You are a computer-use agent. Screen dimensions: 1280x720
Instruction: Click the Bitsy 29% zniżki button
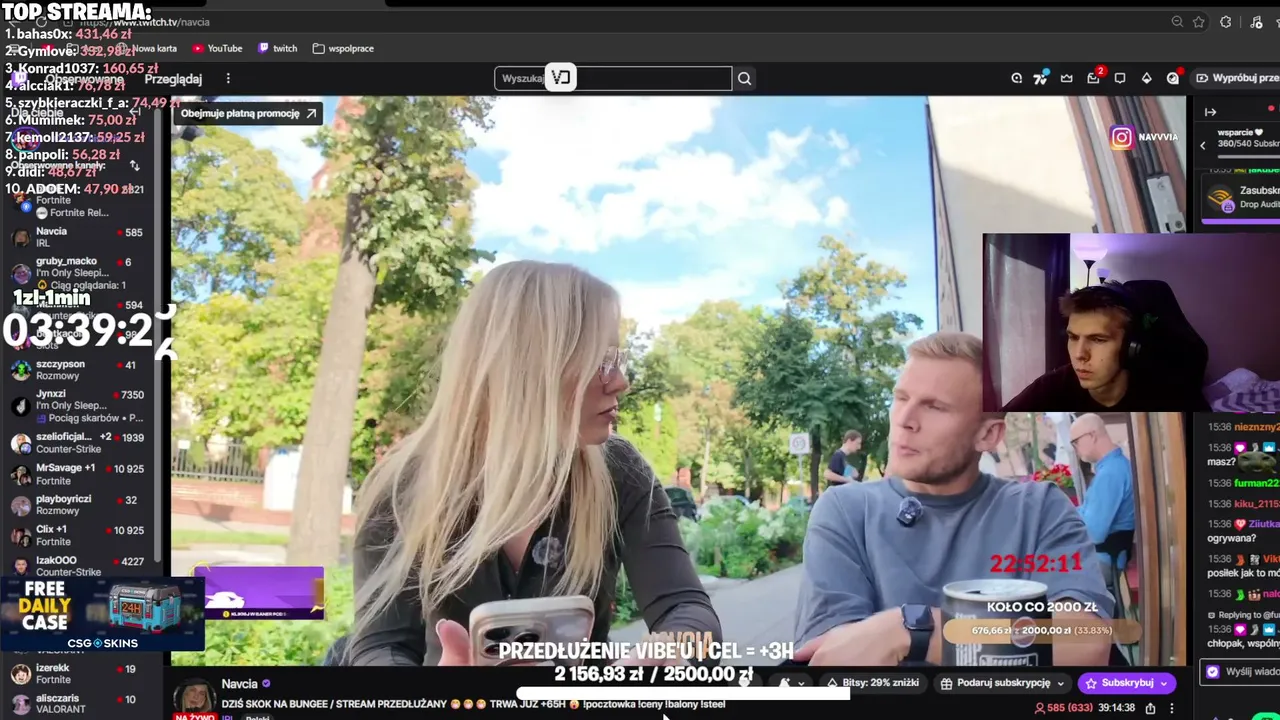pyautogui.click(x=871, y=683)
